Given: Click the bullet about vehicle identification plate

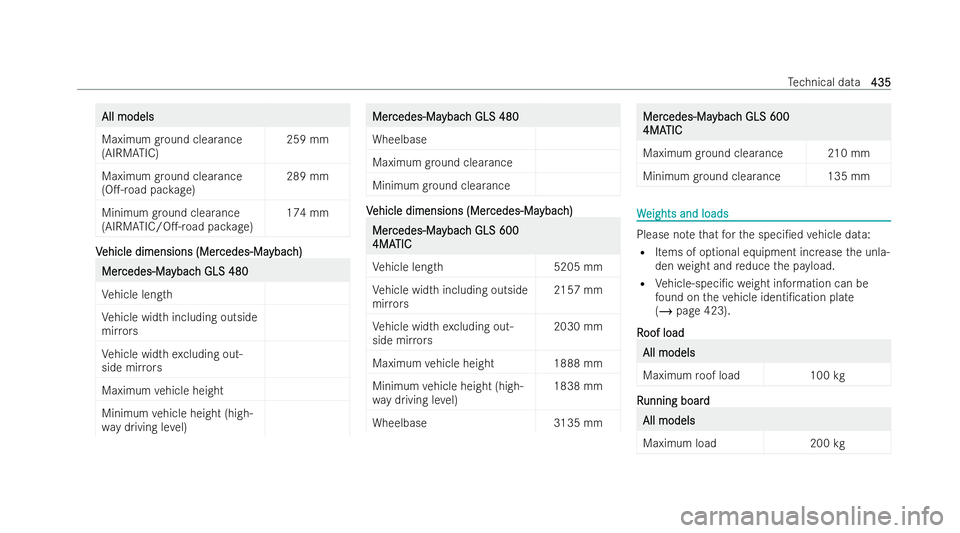Looking at the screenshot, I should pyautogui.click(x=762, y=297).
